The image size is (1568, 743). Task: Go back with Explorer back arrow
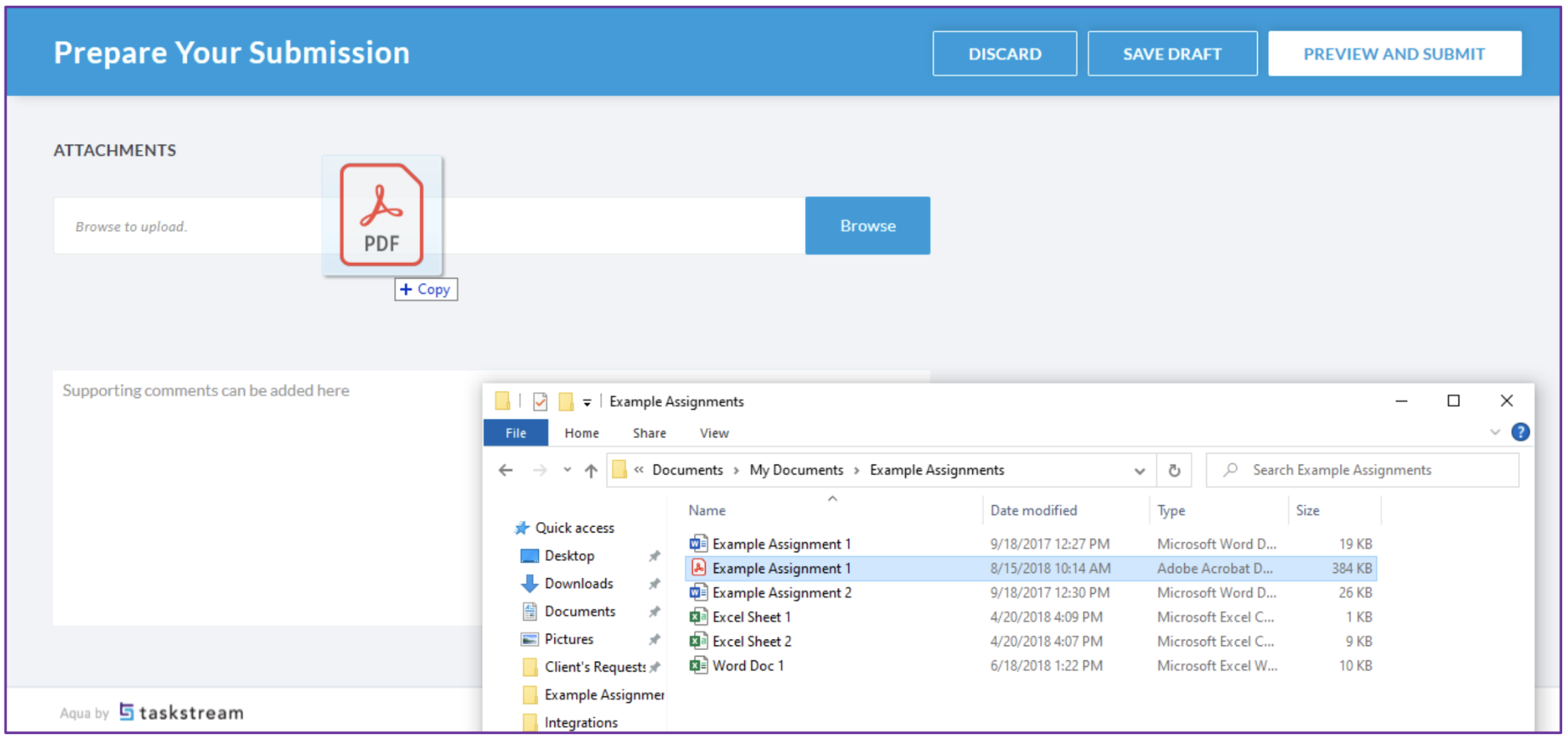506,470
